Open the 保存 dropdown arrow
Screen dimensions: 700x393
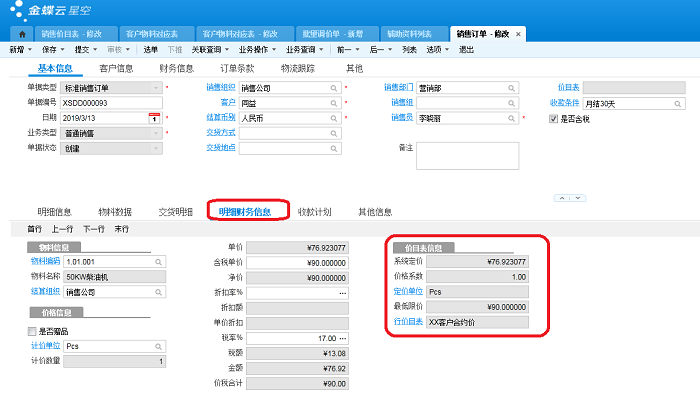pos(62,50)
